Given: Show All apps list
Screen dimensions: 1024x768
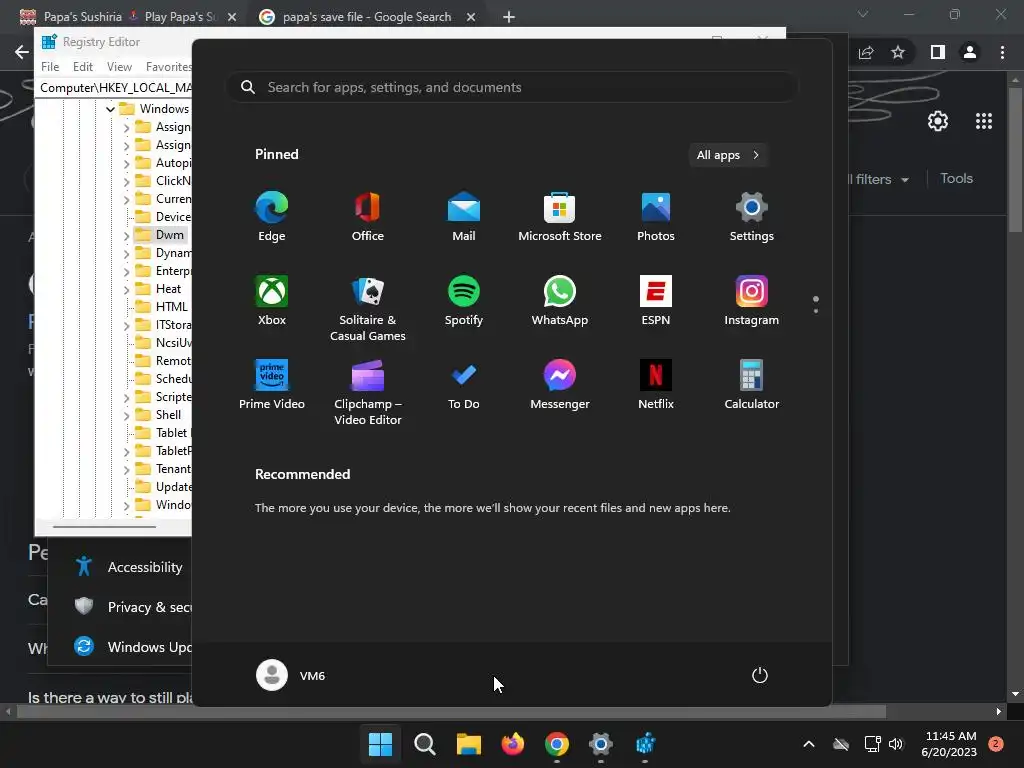Looking at the screenshot, I should pos(728,155).
